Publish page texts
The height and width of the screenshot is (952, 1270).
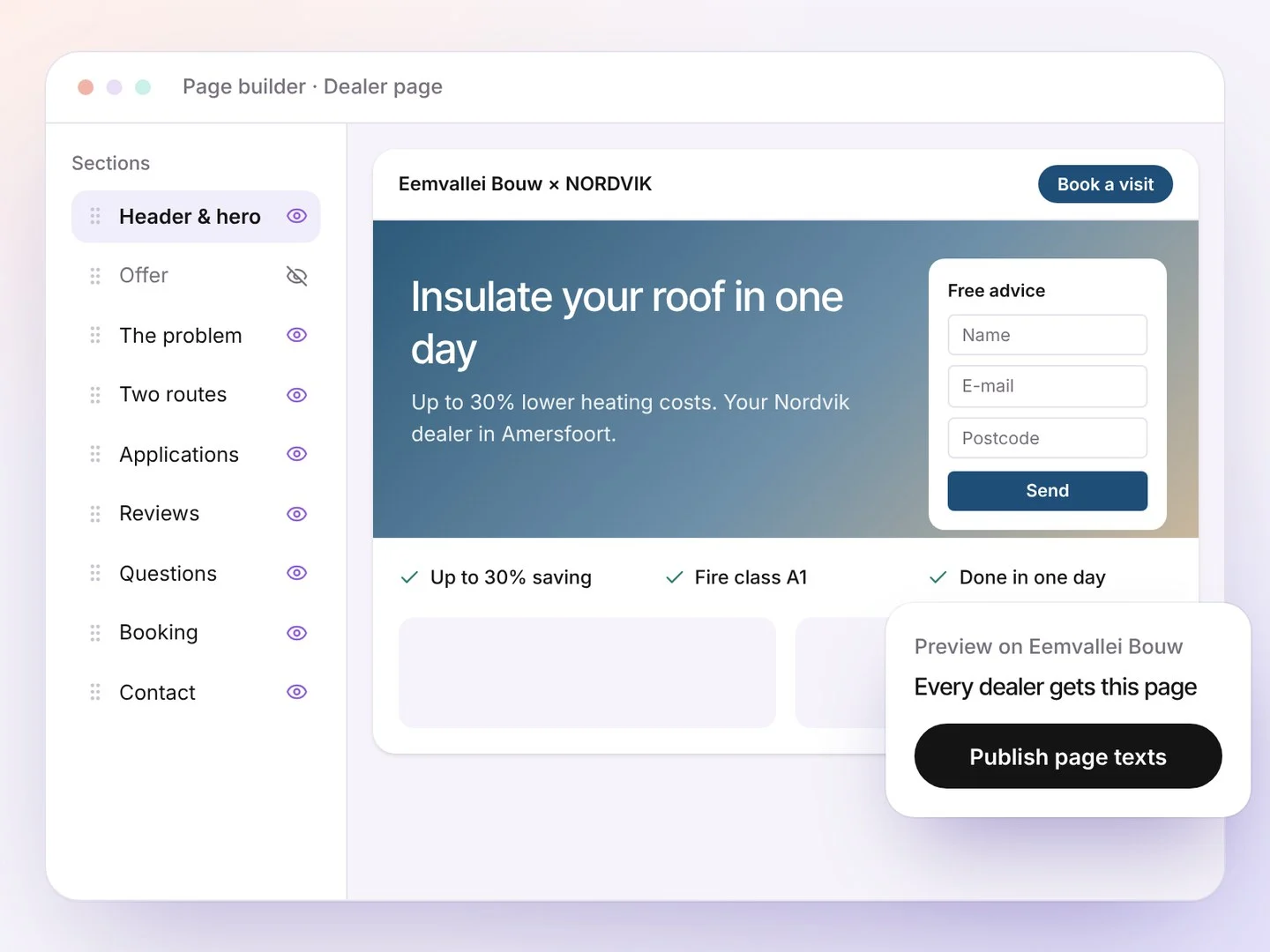(x=1068, y=756)
